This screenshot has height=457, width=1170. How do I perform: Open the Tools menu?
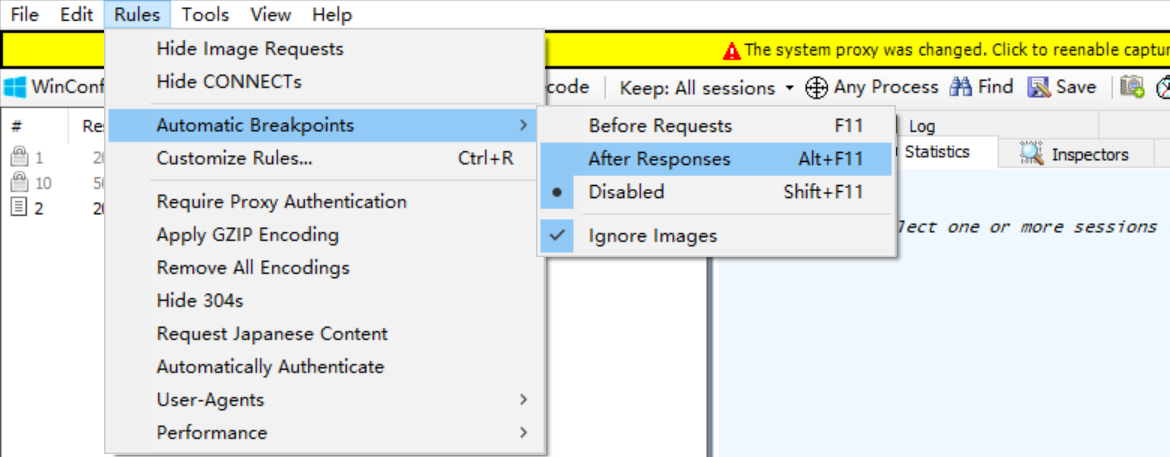205,15
